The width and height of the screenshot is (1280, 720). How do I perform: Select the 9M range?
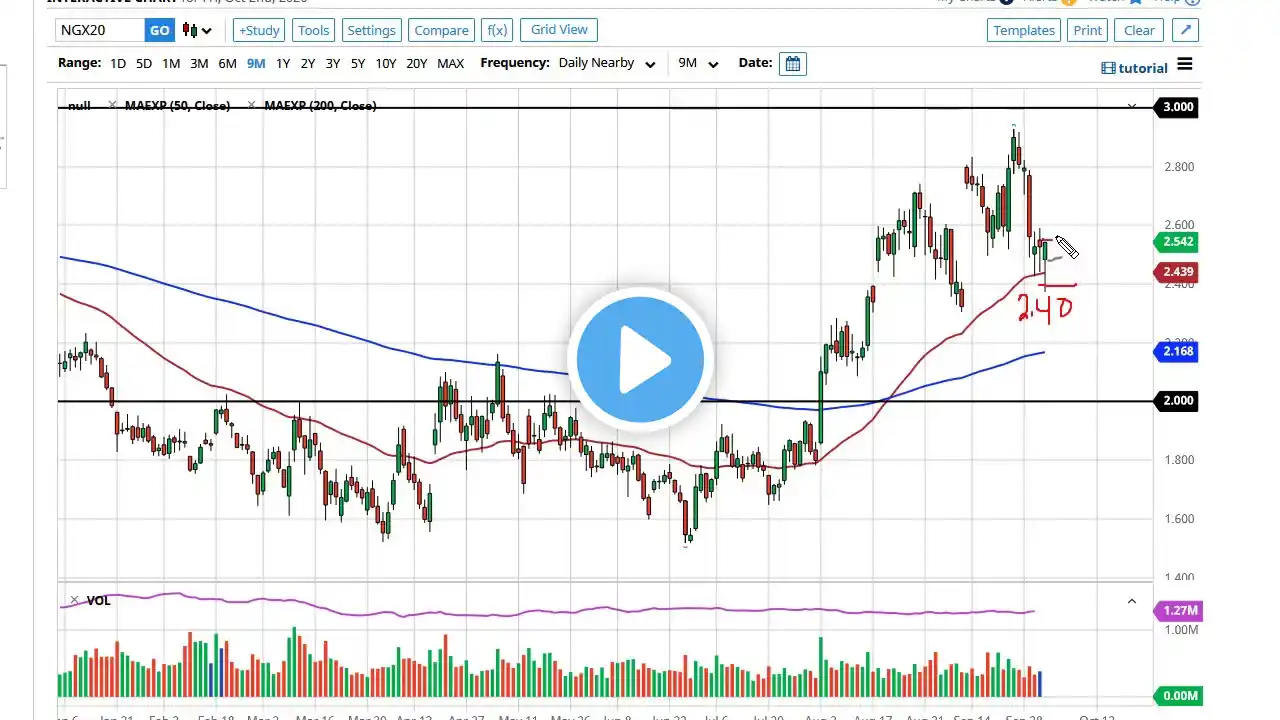coord(256,63)
